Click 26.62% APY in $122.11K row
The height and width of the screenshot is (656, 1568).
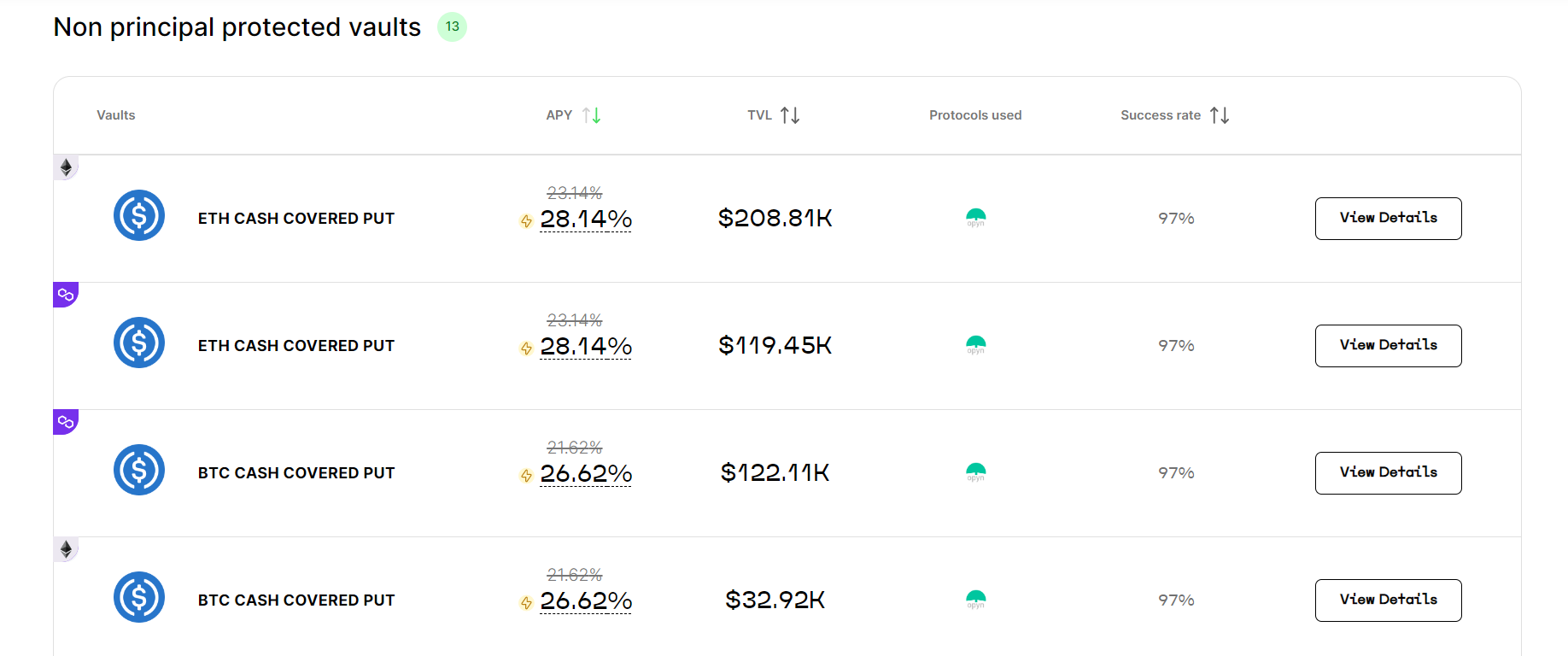pos(586,474)
